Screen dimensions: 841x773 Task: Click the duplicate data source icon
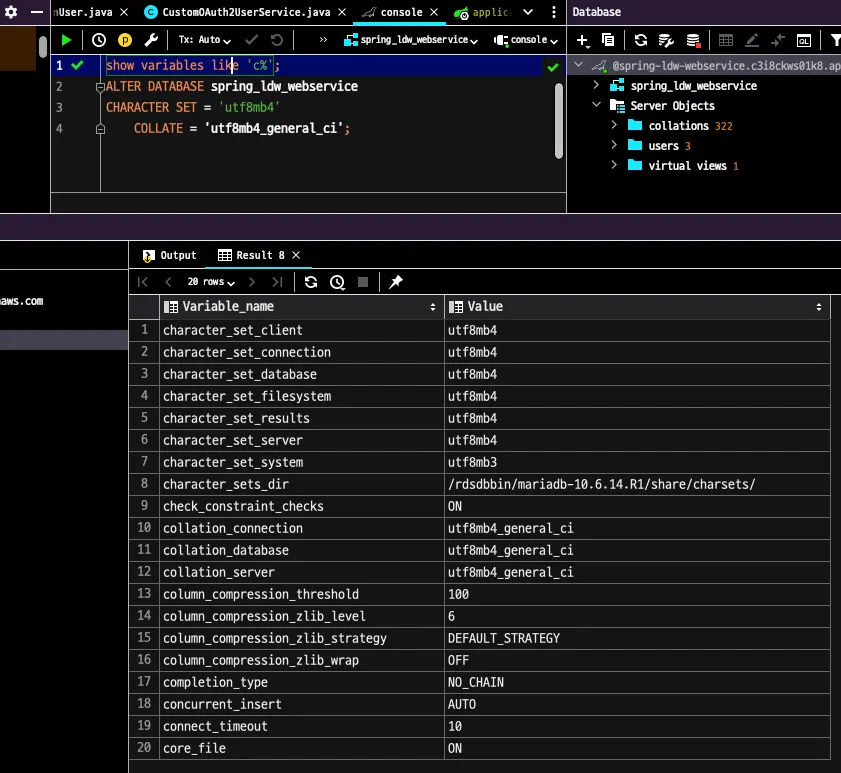coord(608,40)
